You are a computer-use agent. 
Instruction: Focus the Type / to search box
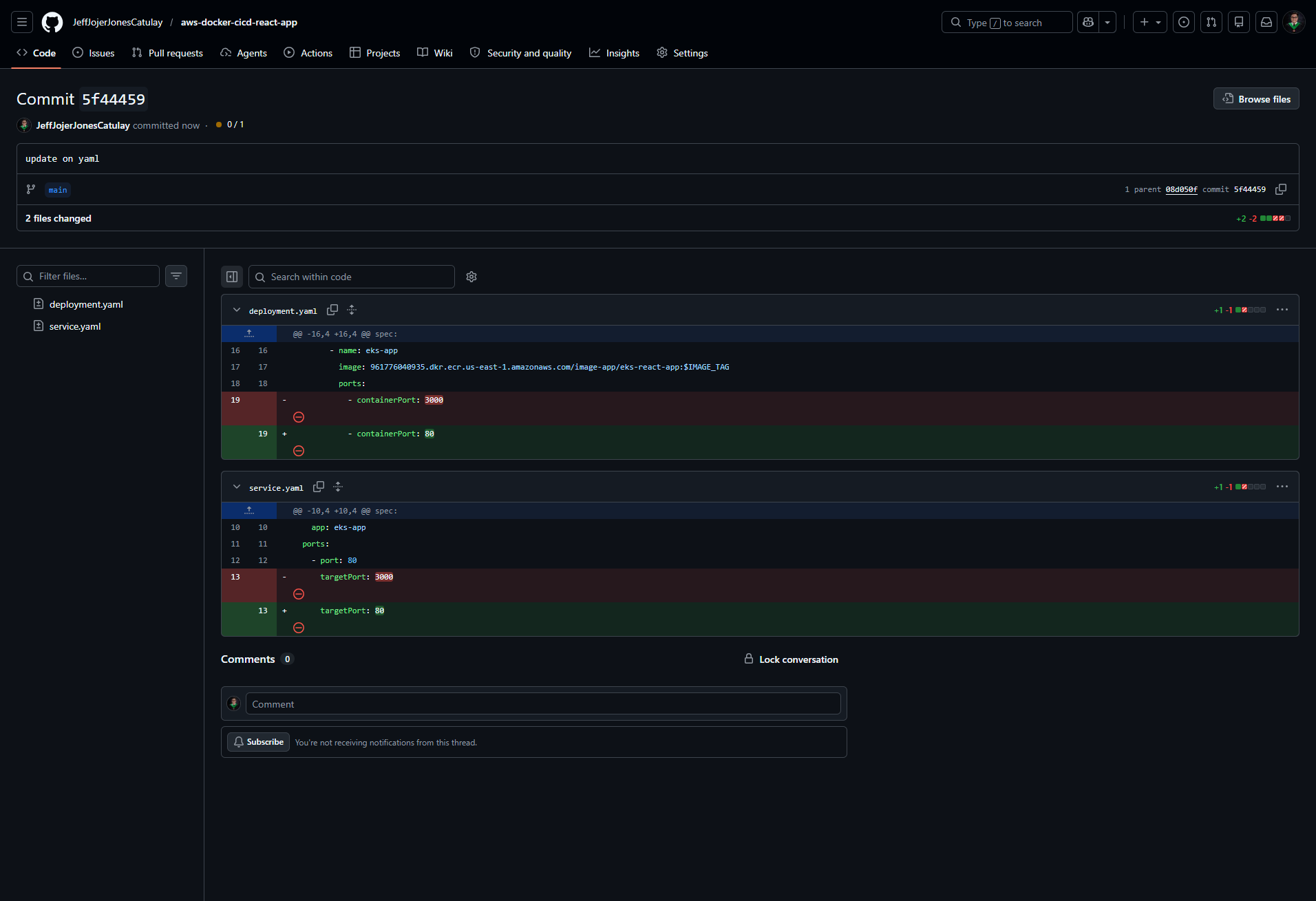(x=1006, y=22)
